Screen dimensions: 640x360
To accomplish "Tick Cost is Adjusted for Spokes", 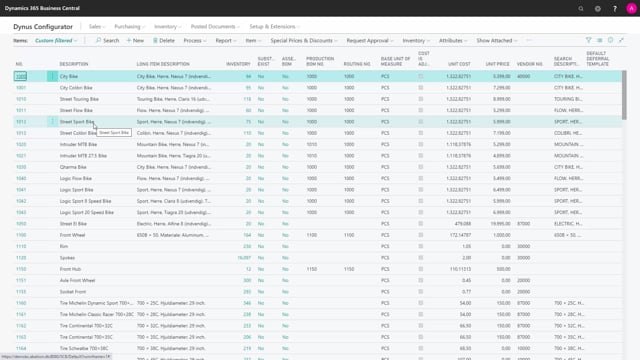I will point(421,258).
